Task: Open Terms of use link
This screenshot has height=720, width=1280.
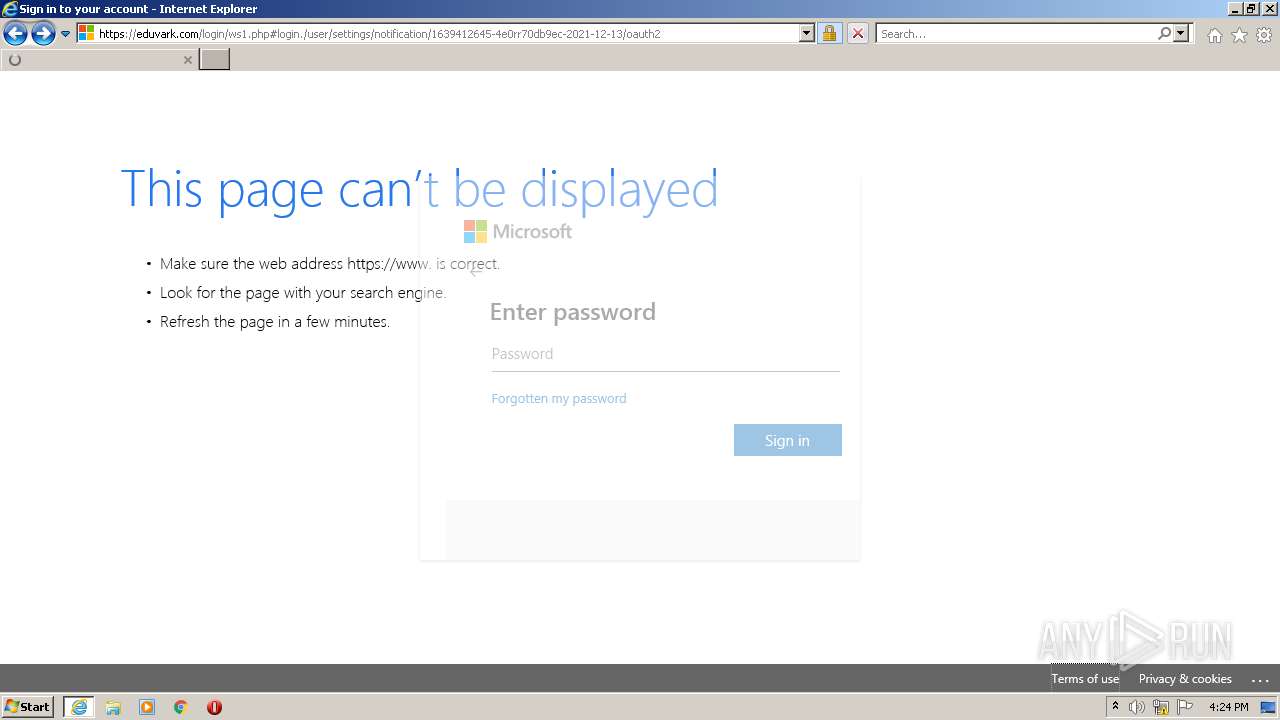Action: click(x=1085, y=679)
